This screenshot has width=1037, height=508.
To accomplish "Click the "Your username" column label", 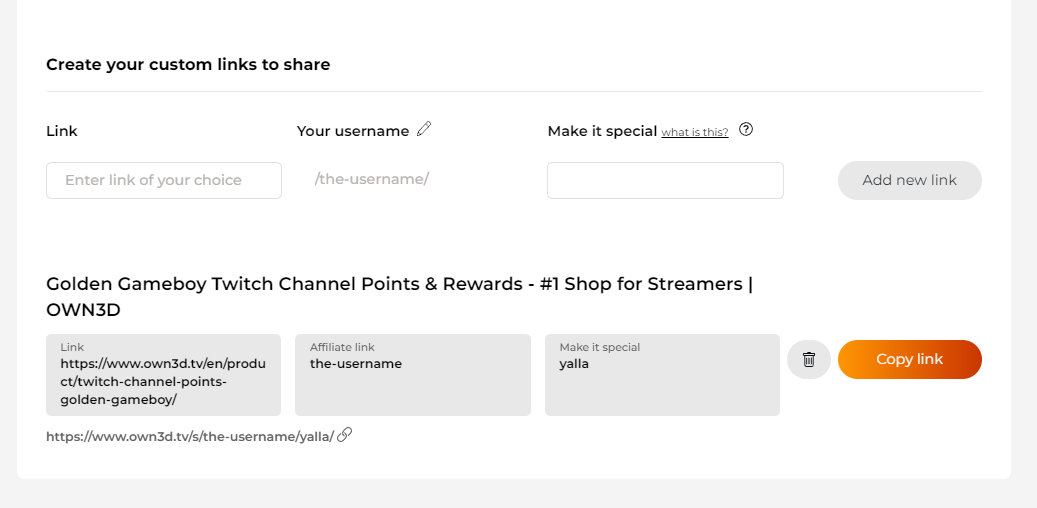I will click(353, 131).
